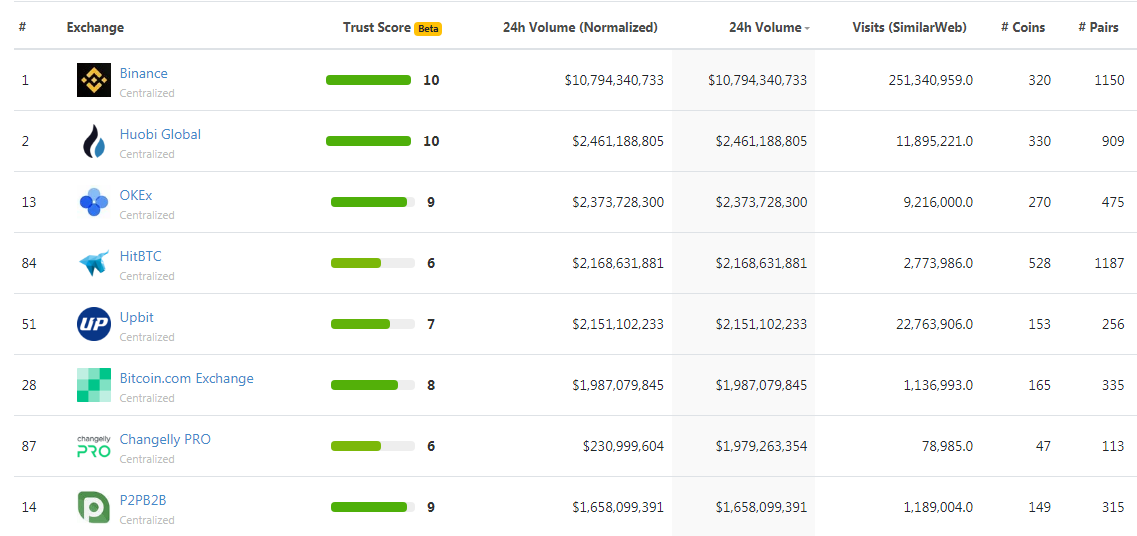
Task: Click OKEx trust score bar
Action: click(373, 202)
